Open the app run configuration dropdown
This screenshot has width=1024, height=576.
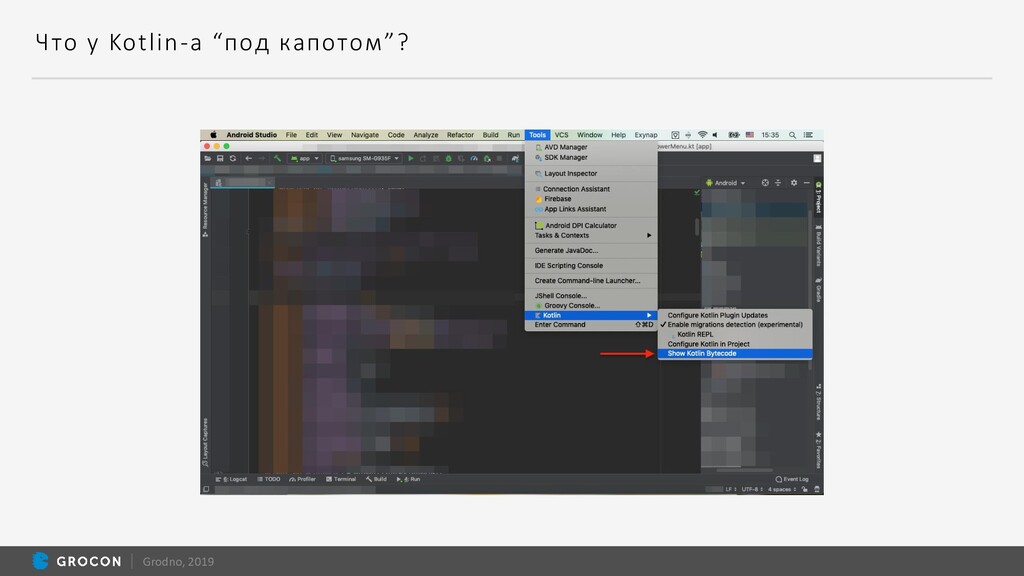304,159
